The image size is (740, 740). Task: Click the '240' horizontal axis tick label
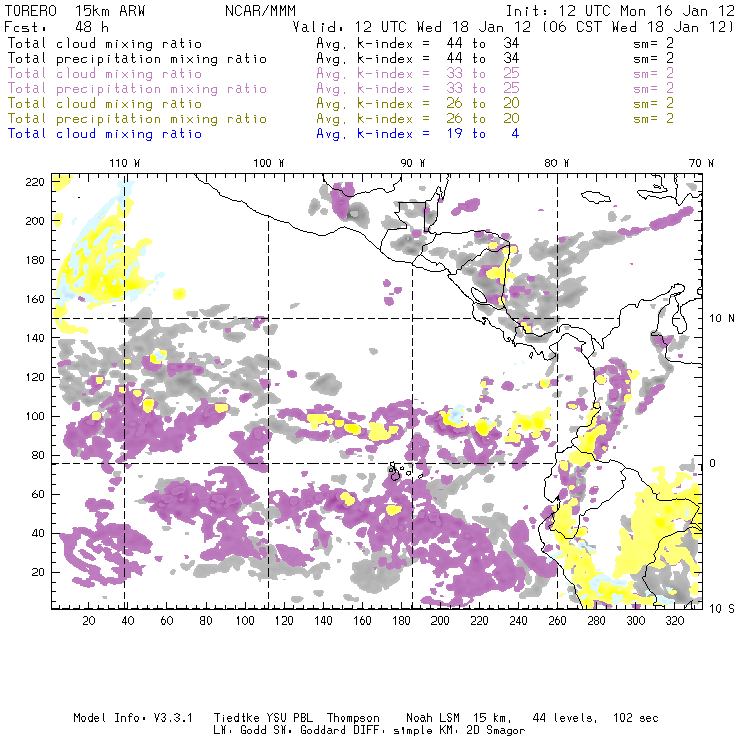click(x=518, y=621)
